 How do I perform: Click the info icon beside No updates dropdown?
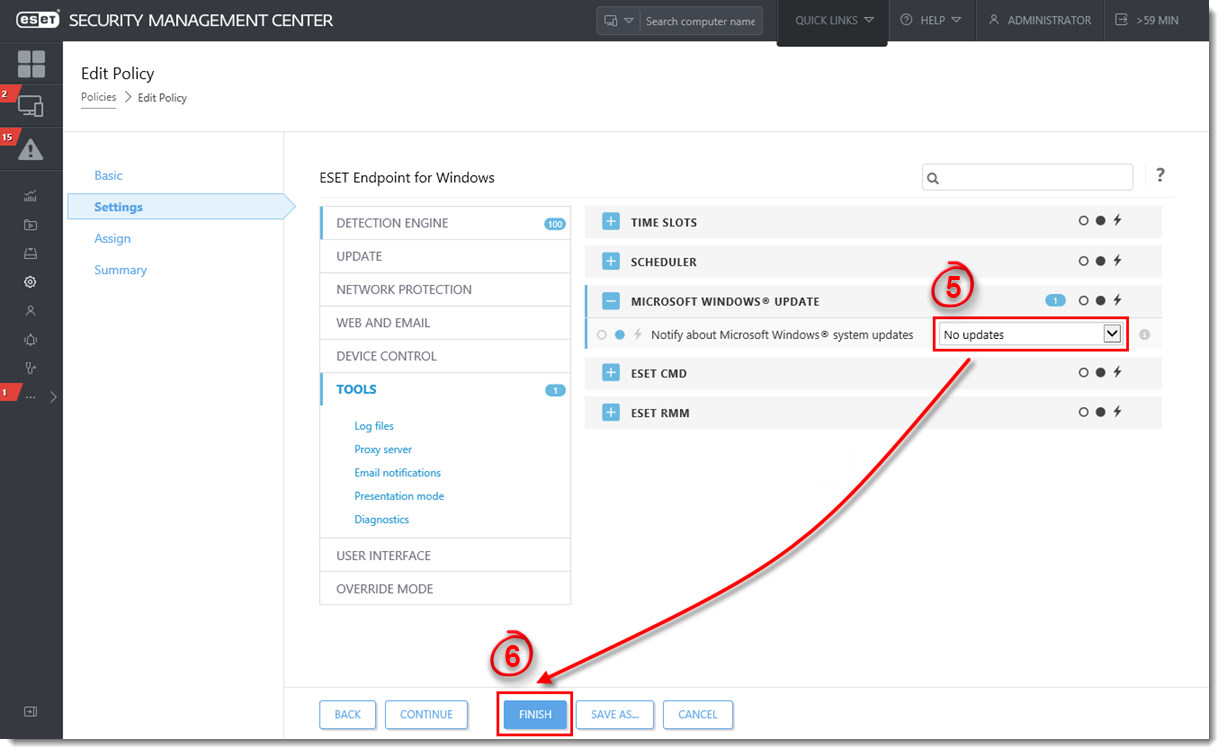click(x=1144, y=335)
